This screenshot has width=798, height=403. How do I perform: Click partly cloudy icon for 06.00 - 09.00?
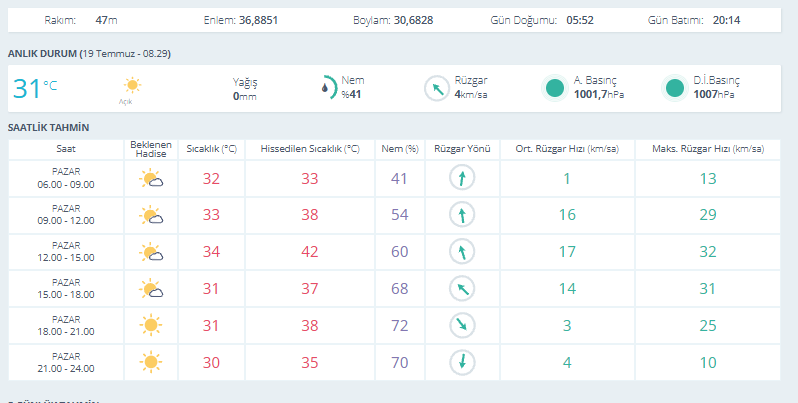pos(151,179)
